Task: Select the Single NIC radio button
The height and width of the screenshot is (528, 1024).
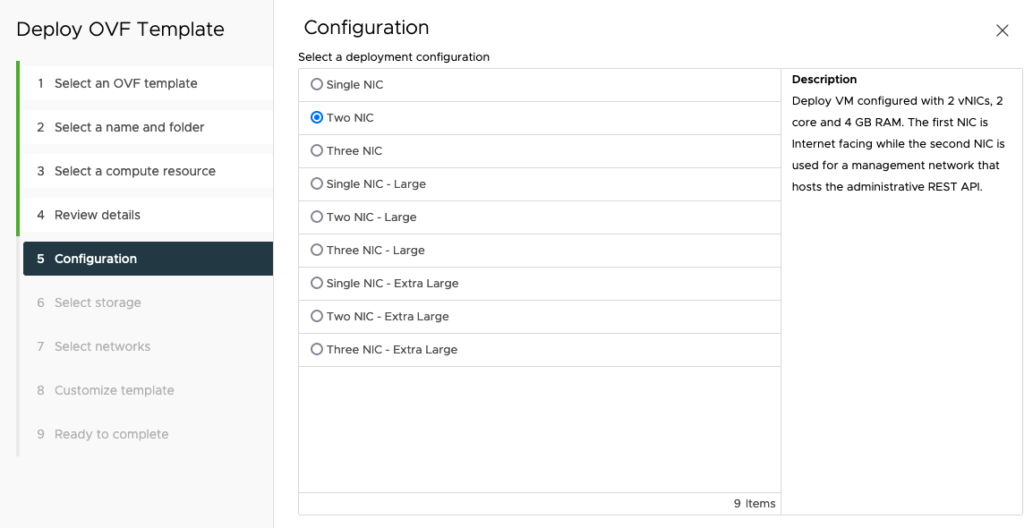Action: tap(317, 85)
